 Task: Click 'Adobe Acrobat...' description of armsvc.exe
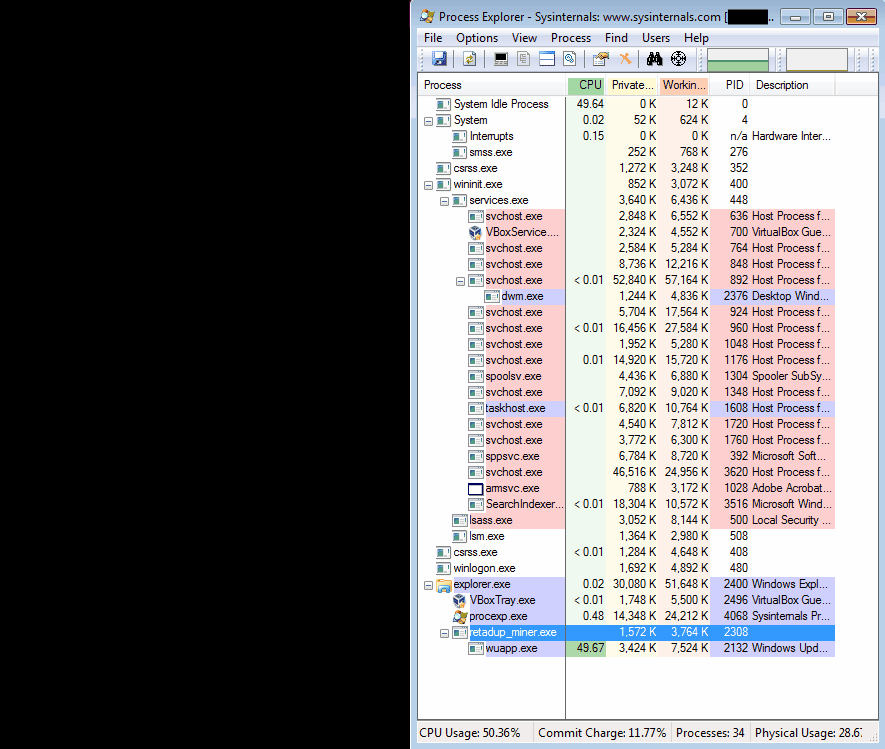pos(791,488)
